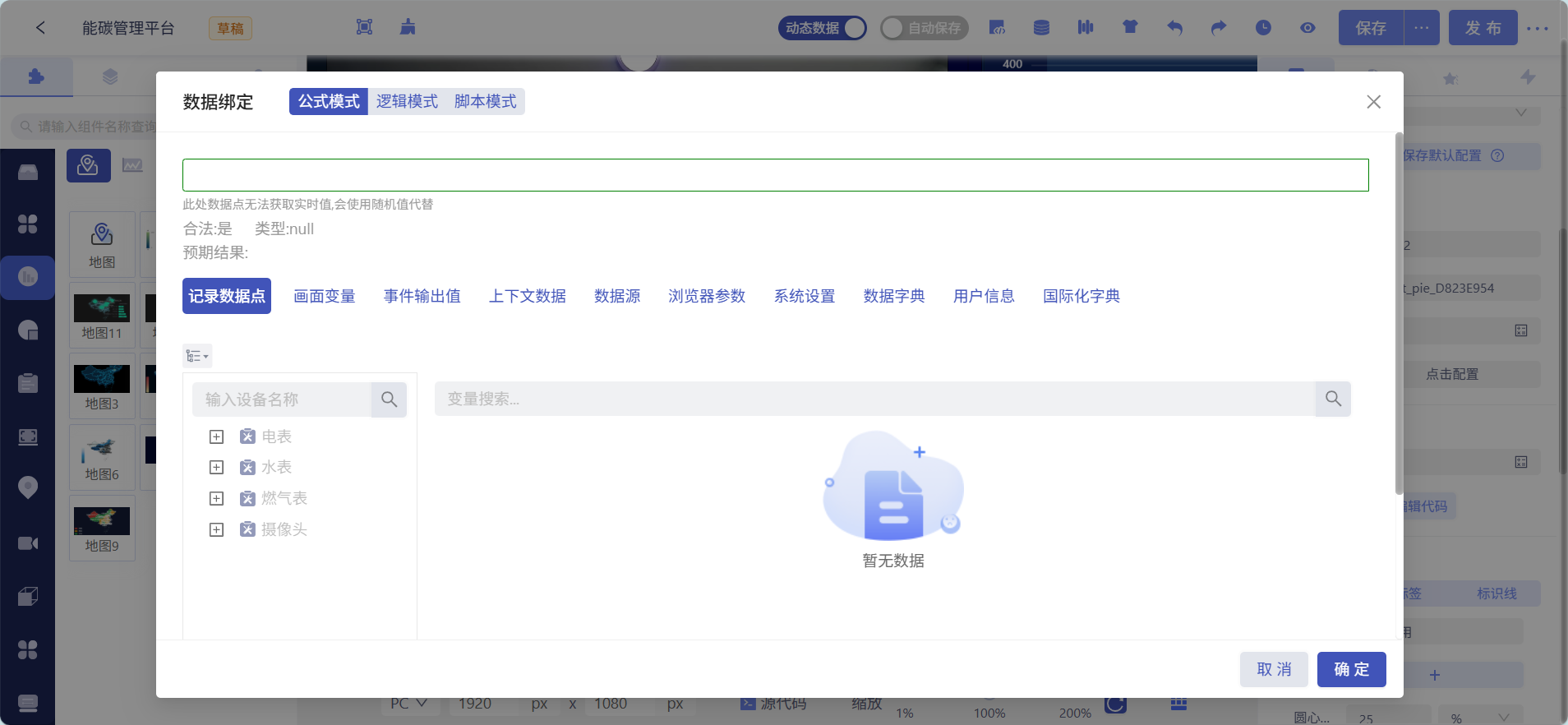The width and height of the screenshot is (1568, 725).
Task: Click the 变量搜索 input field
Action: tap(875, 399)
